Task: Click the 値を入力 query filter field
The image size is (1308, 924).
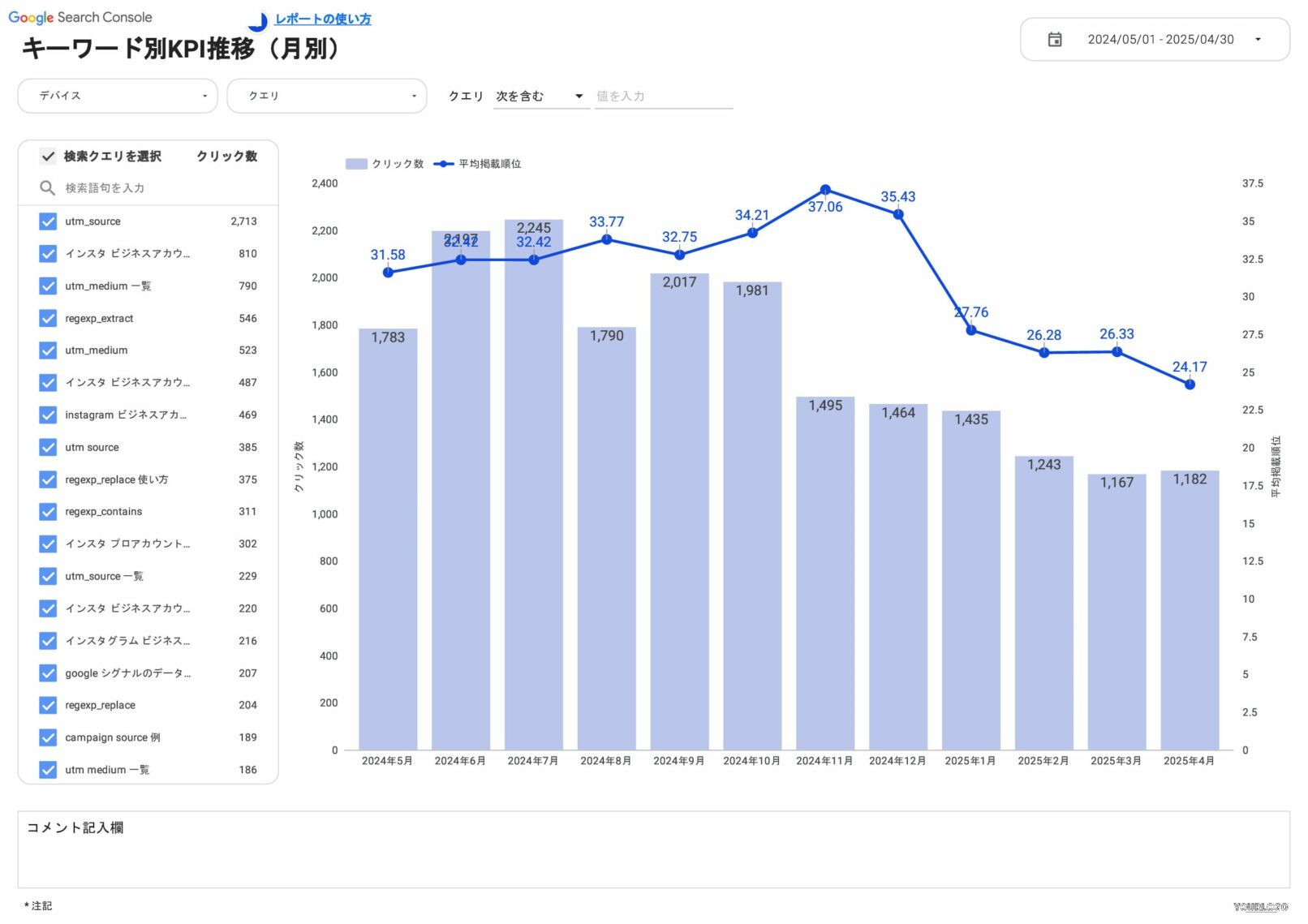Action: (663, 97)
